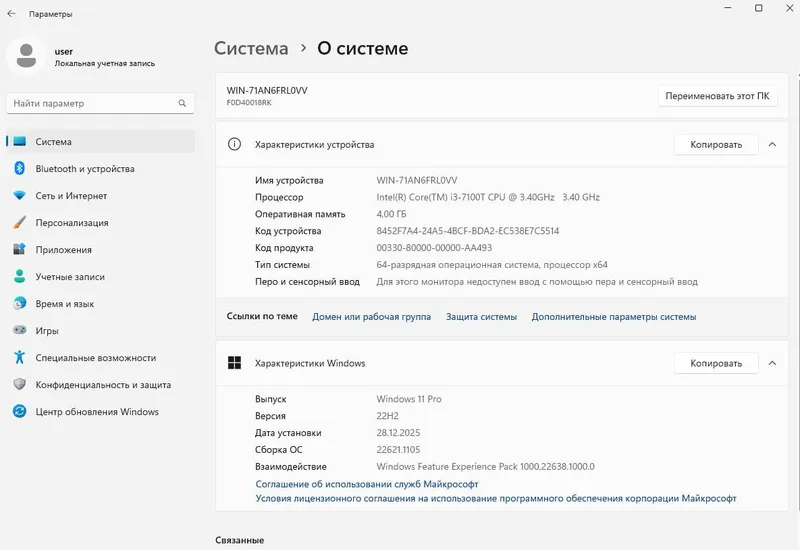Click the Найти параметр search field
The height and width of the screenshot is (550, 800).
(101, 103)
